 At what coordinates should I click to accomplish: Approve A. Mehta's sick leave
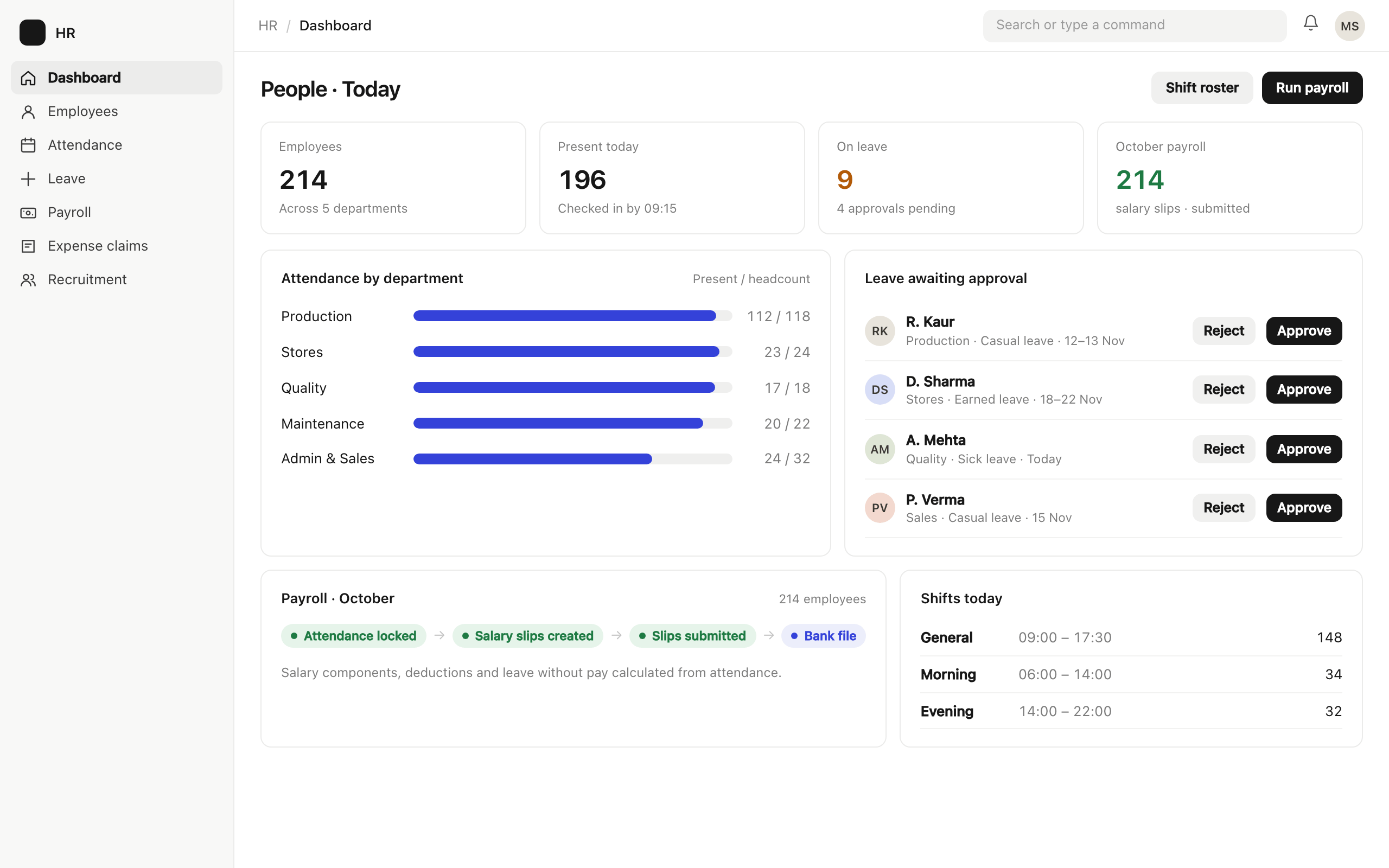1304,449
